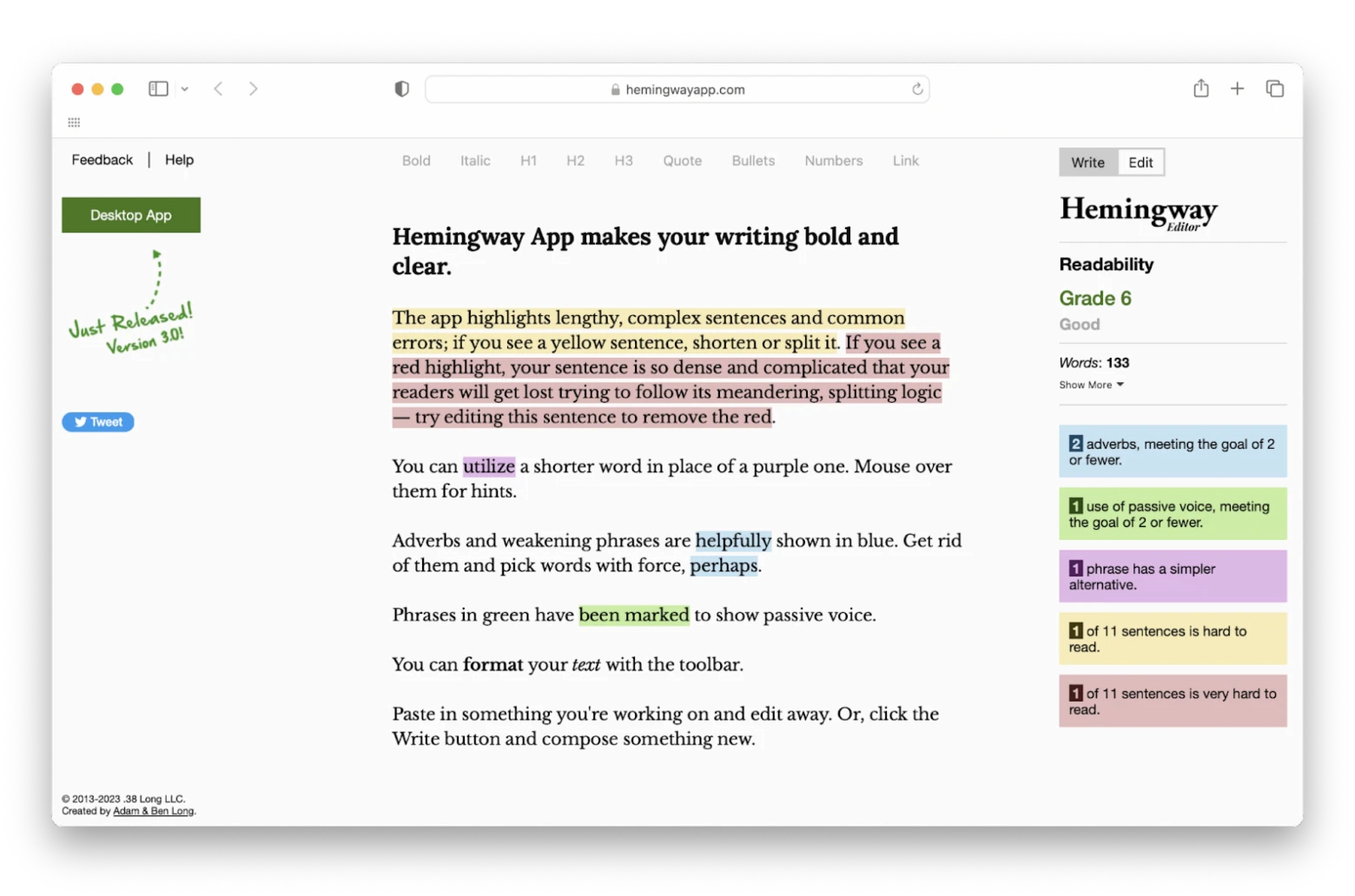Click the privacy shield icon
This screenshot has width=1355, height=896.
[x=401, y=89]
